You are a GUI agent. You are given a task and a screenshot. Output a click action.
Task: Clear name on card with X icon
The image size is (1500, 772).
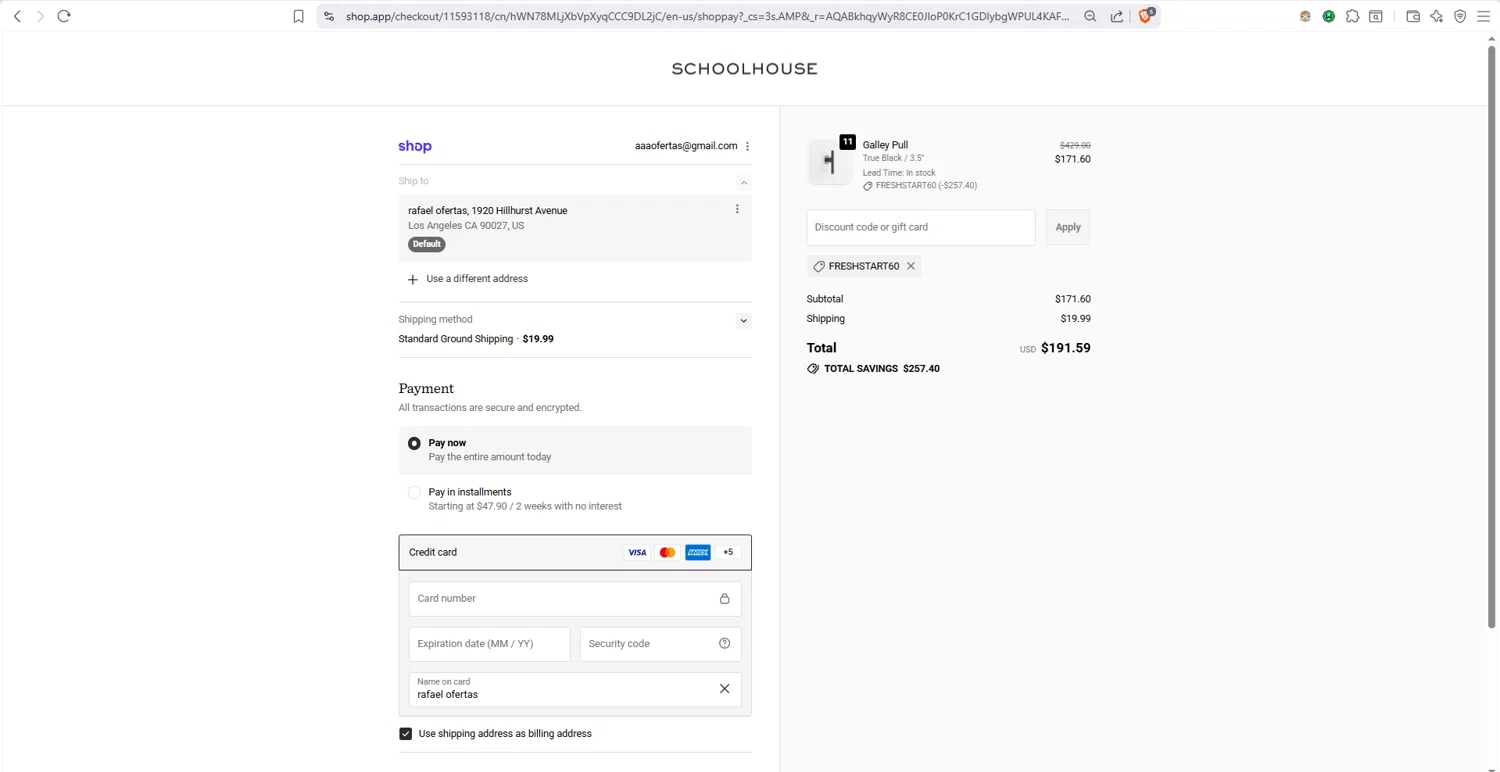[x=725, y=689]
